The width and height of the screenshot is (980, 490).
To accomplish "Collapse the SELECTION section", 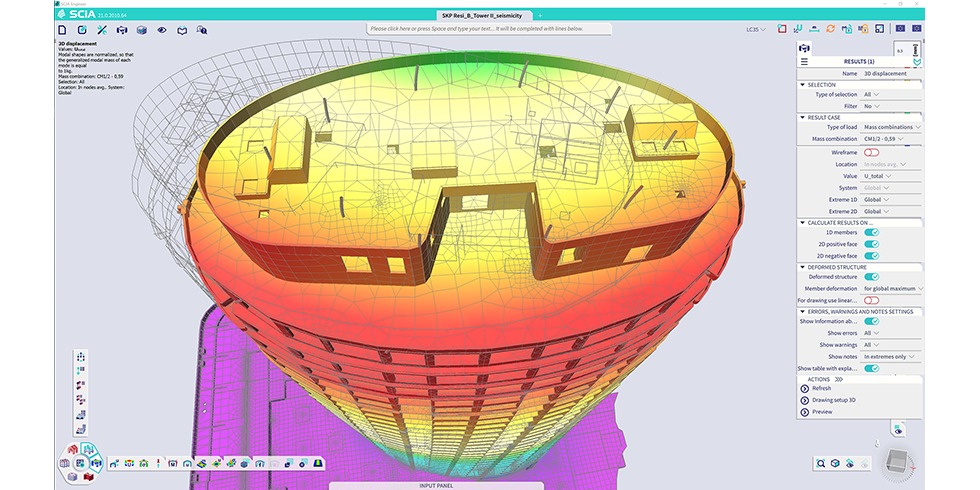I will [802, 85].
